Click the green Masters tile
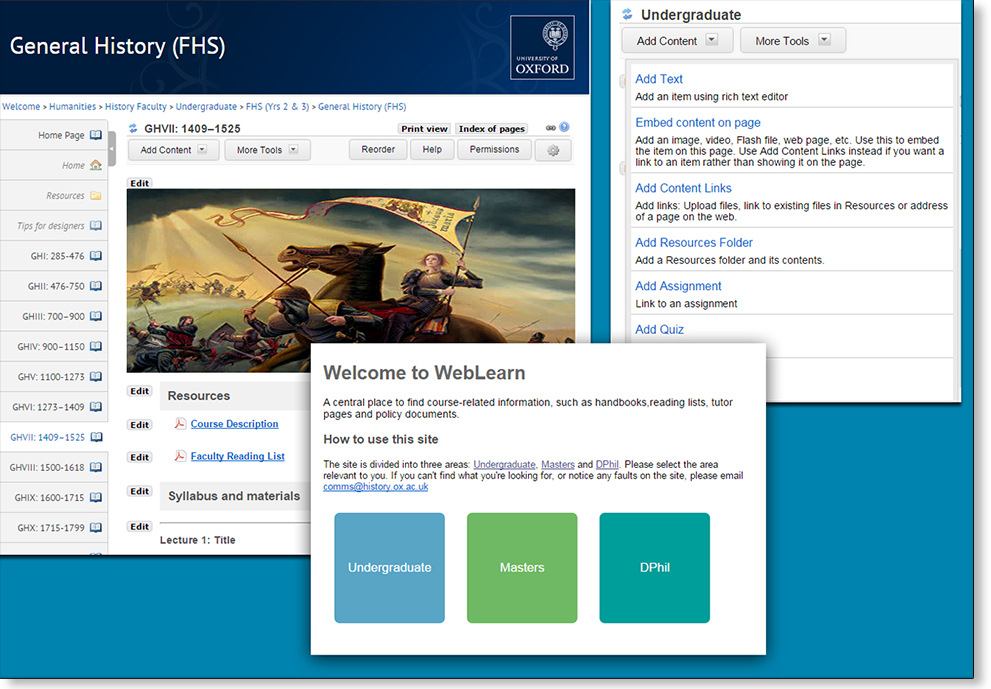The height and width of the screenshot is (689, 991). [x=522, y=567]
